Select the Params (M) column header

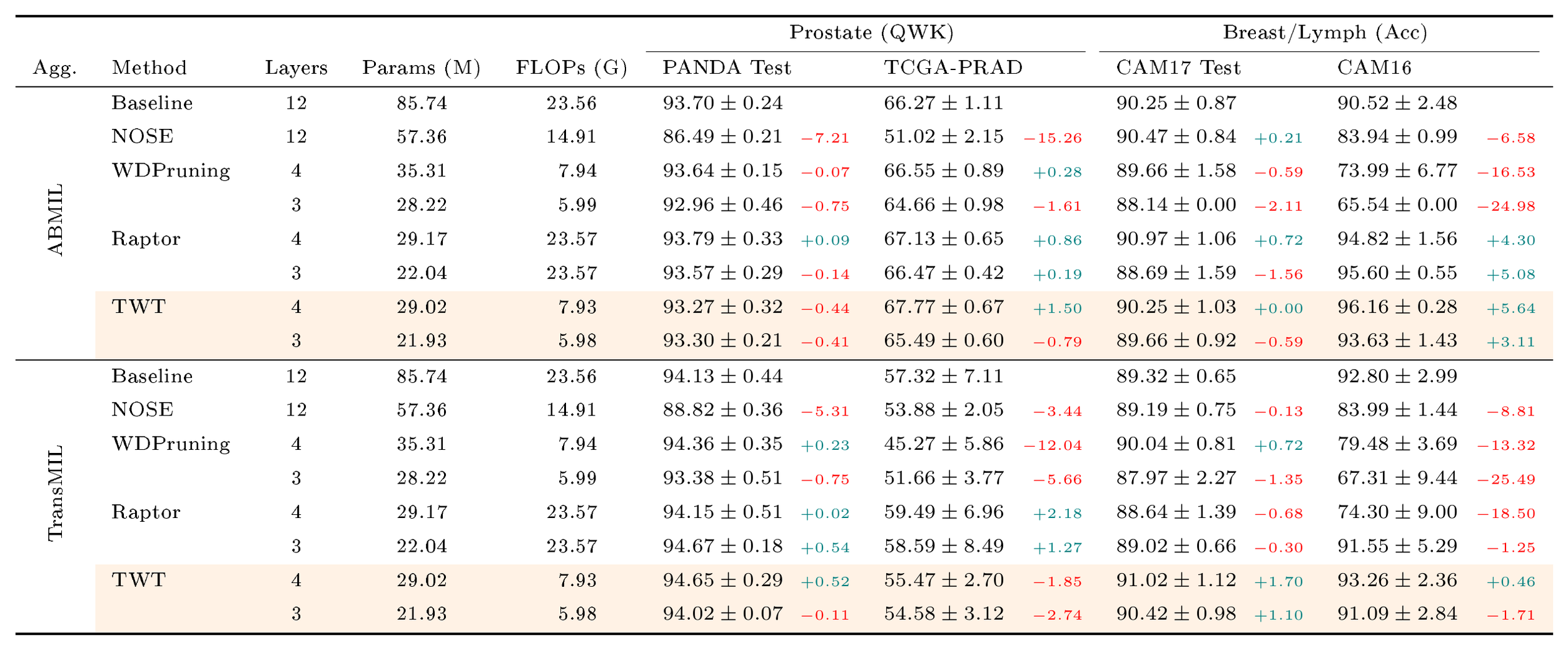pyautogui.click(x=422, y=68)
